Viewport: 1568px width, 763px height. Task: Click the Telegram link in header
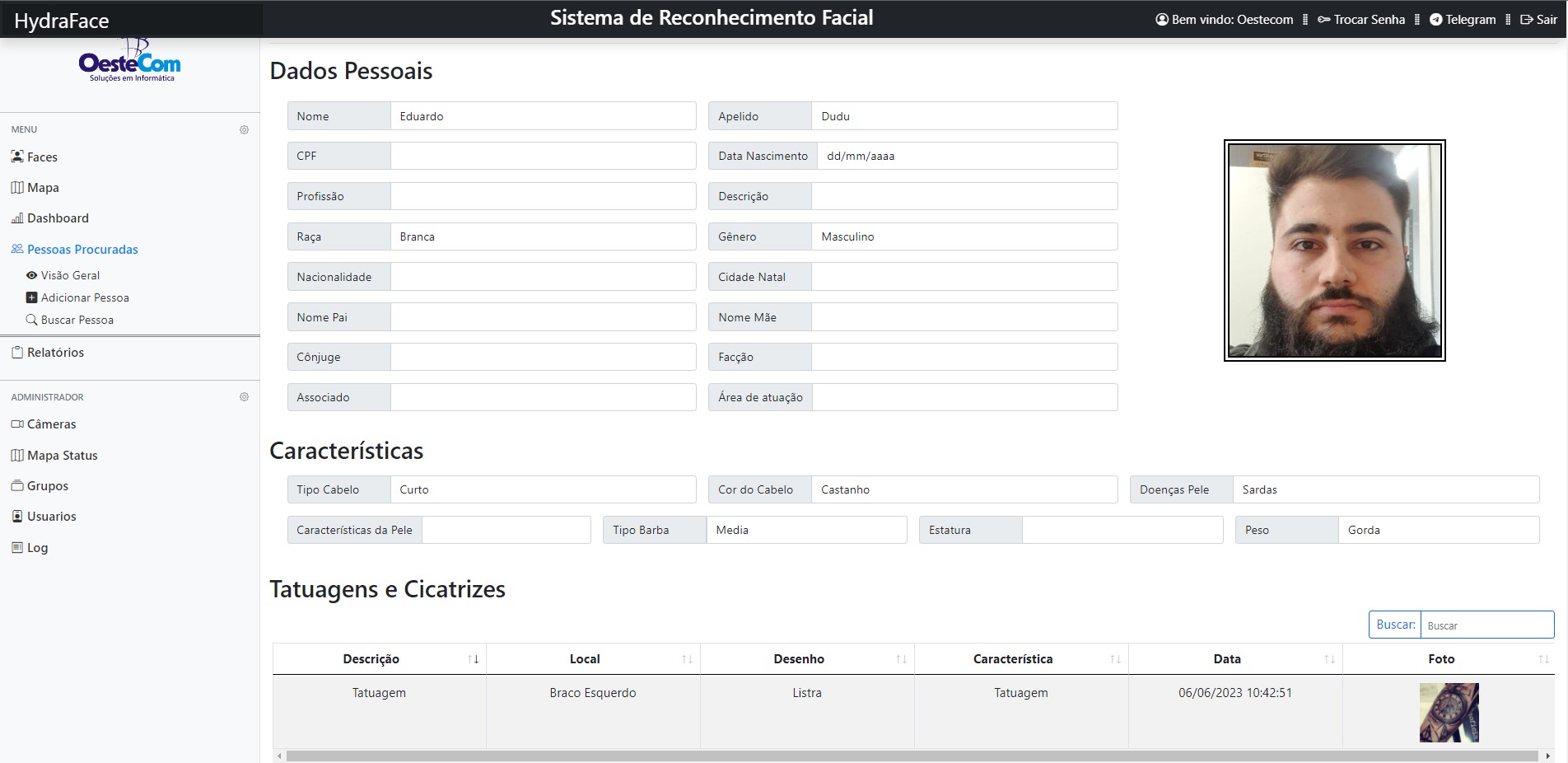pyautogui.click(x=1471, y=20)
